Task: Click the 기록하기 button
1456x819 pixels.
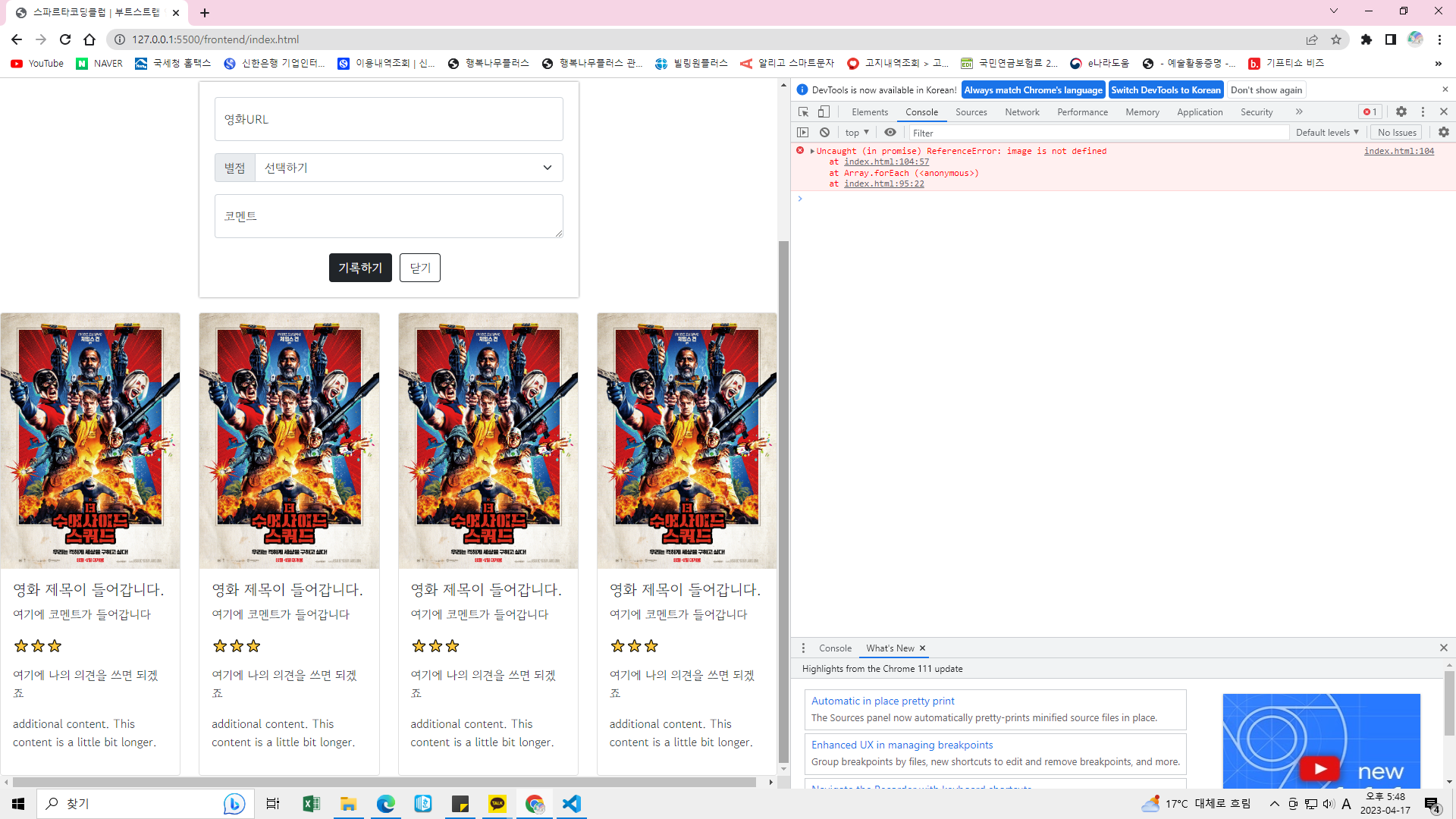Action: coord(360,268)
